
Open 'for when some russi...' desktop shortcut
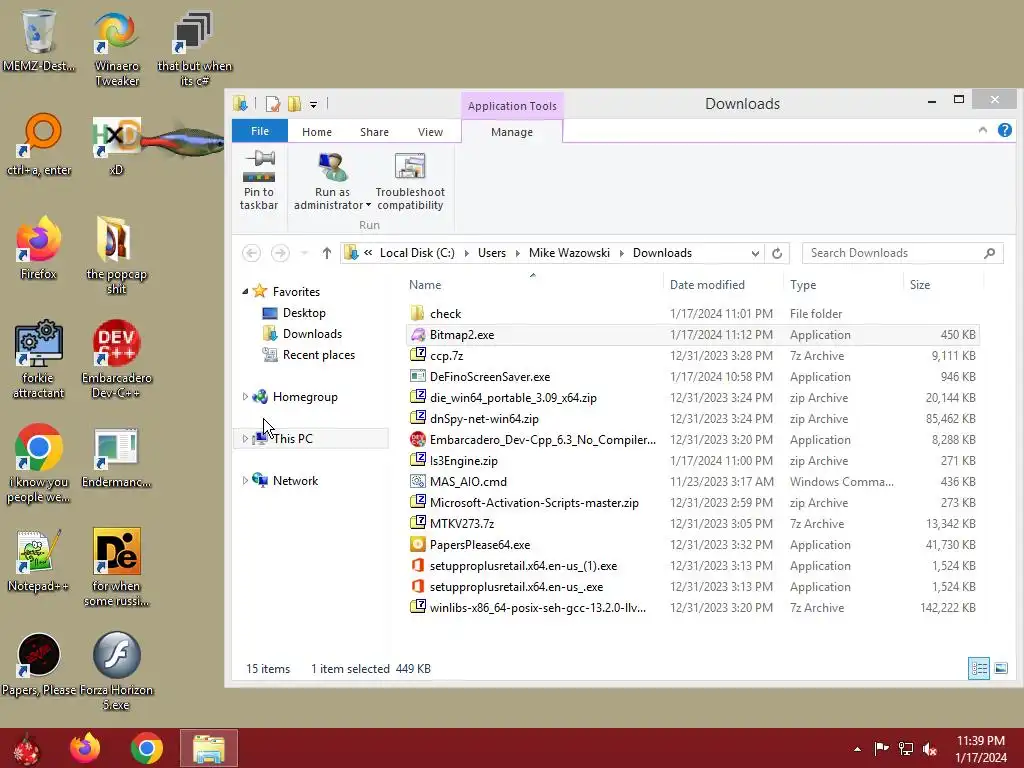click(x=116, y=568)
